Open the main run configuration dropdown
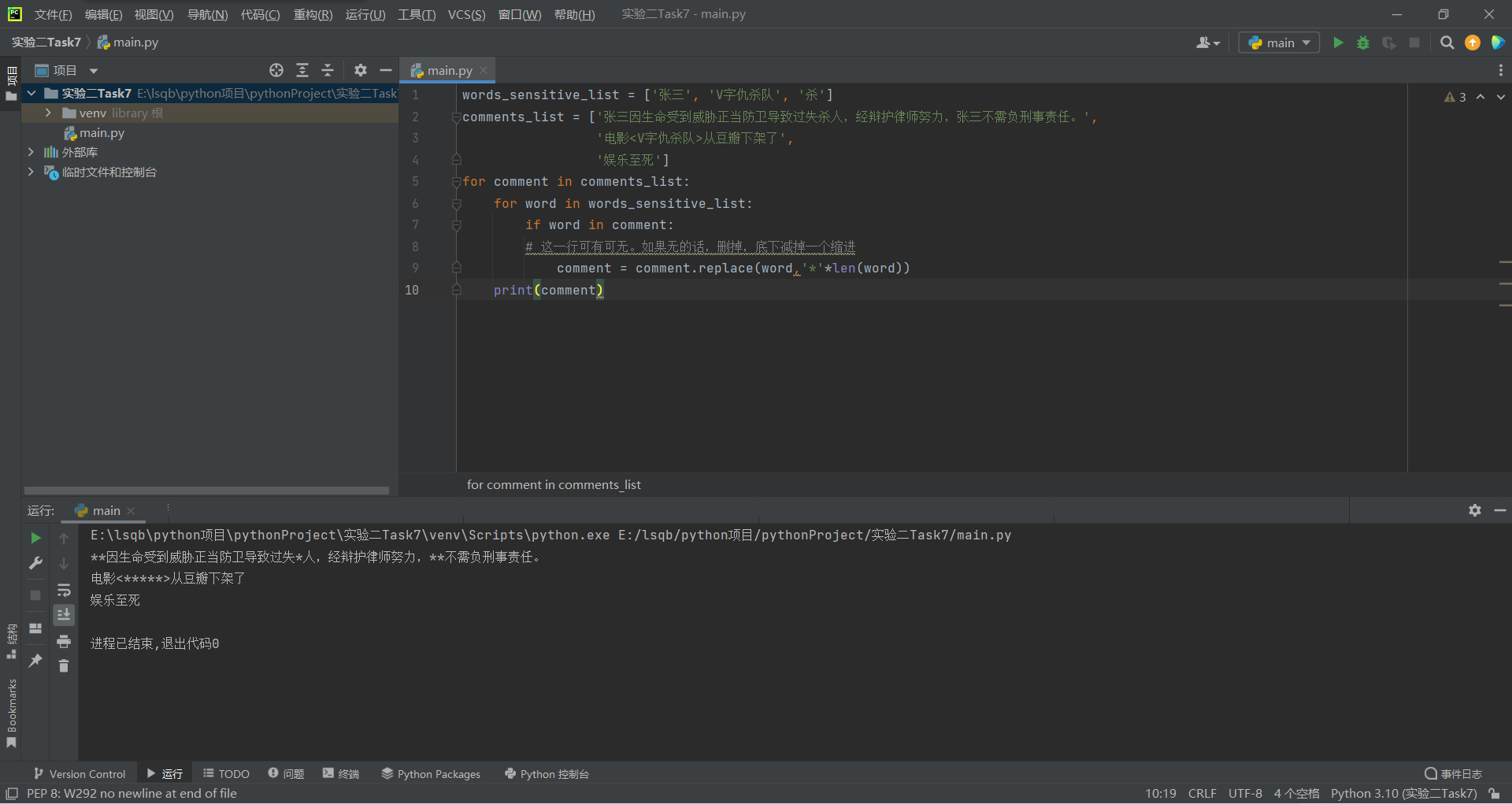1512x804 pixels. click(x=1279, y=43)
